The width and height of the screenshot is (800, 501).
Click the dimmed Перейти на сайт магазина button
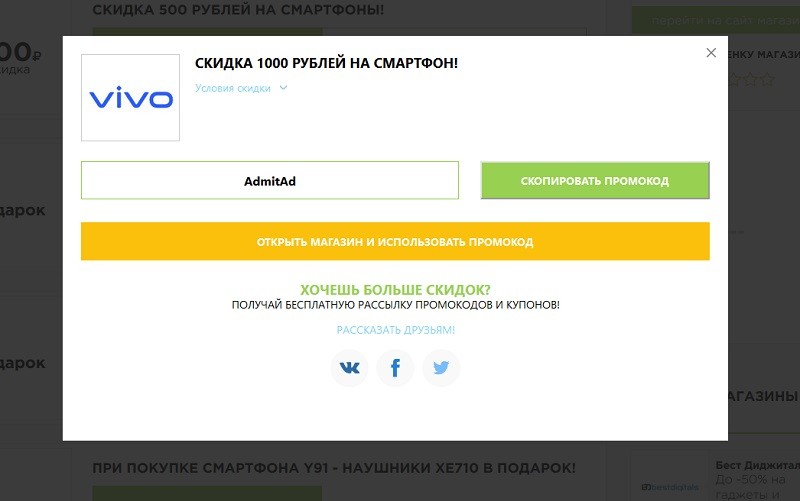click(714, 20)
